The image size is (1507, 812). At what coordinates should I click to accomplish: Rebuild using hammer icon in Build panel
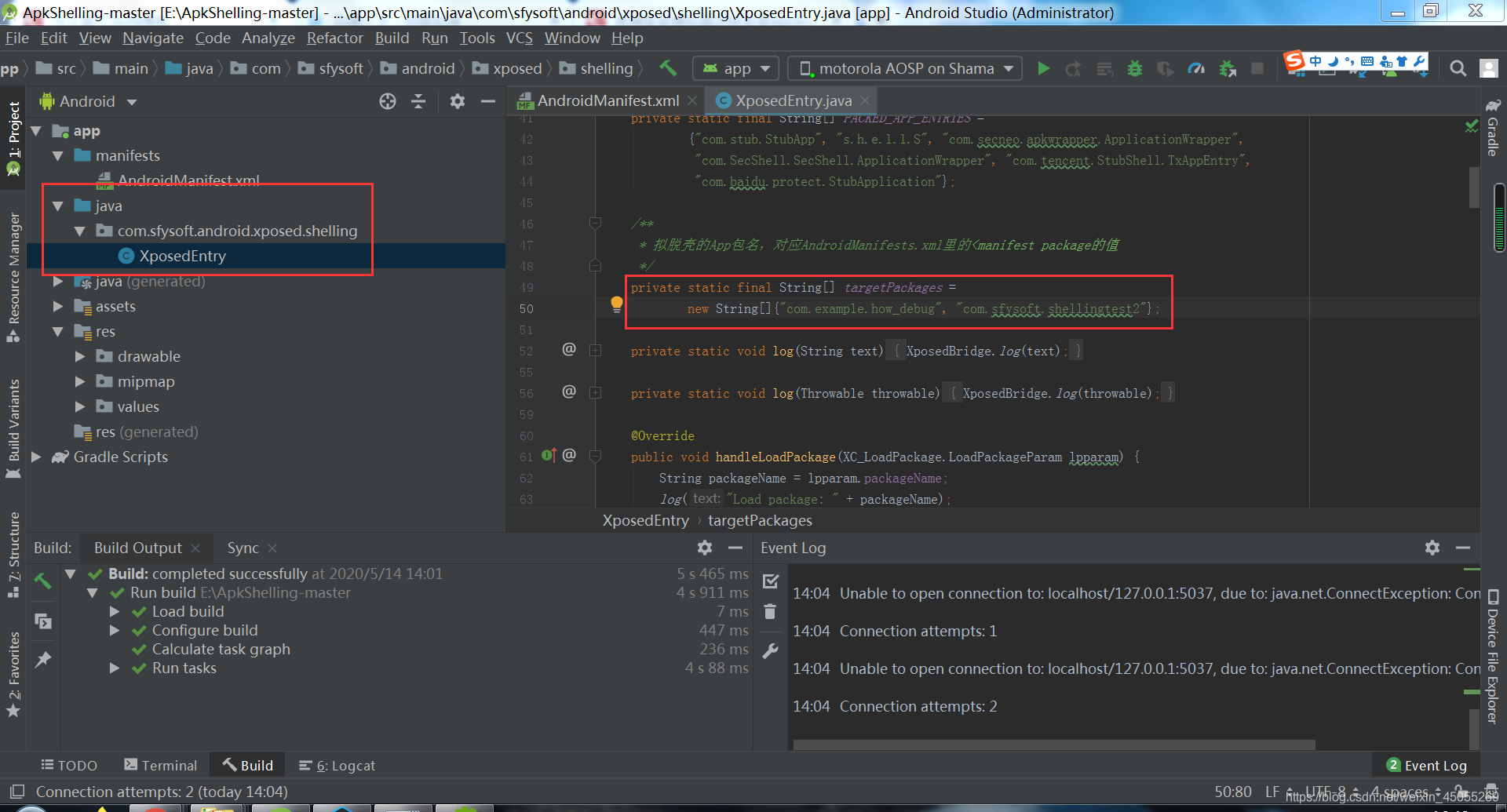[43, 581]
